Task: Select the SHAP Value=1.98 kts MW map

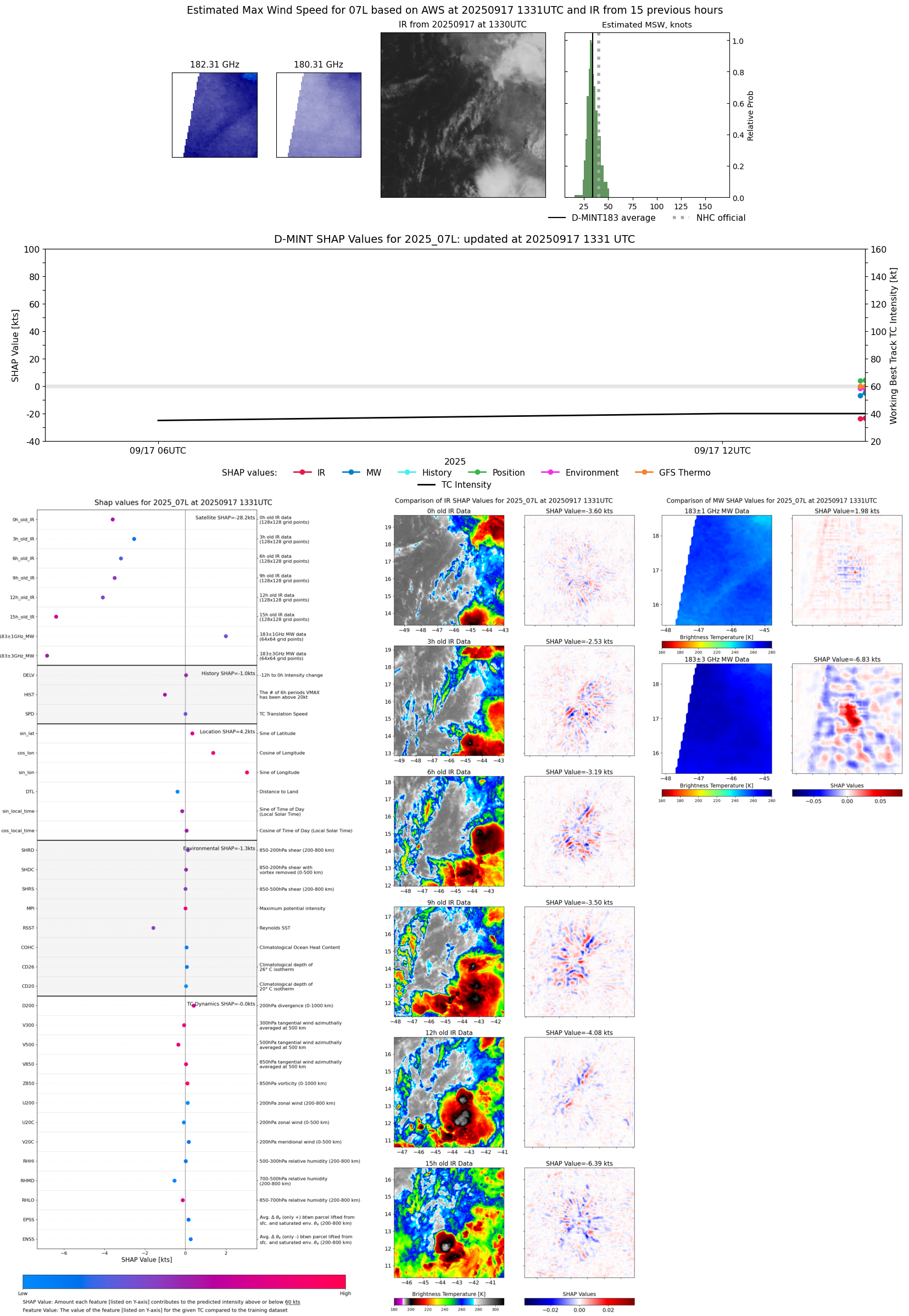Action: 847,570
